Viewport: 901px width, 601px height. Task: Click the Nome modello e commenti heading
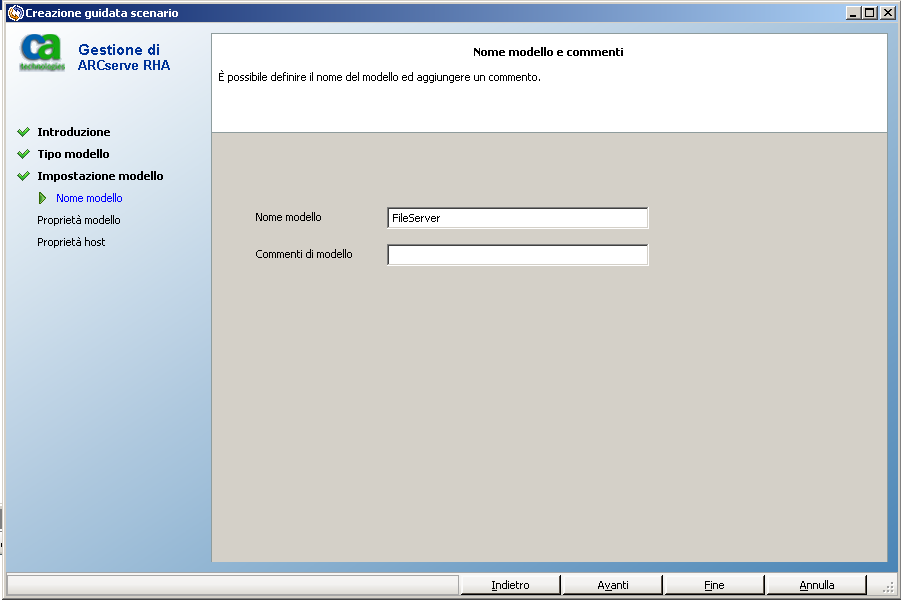click(548, 52)
